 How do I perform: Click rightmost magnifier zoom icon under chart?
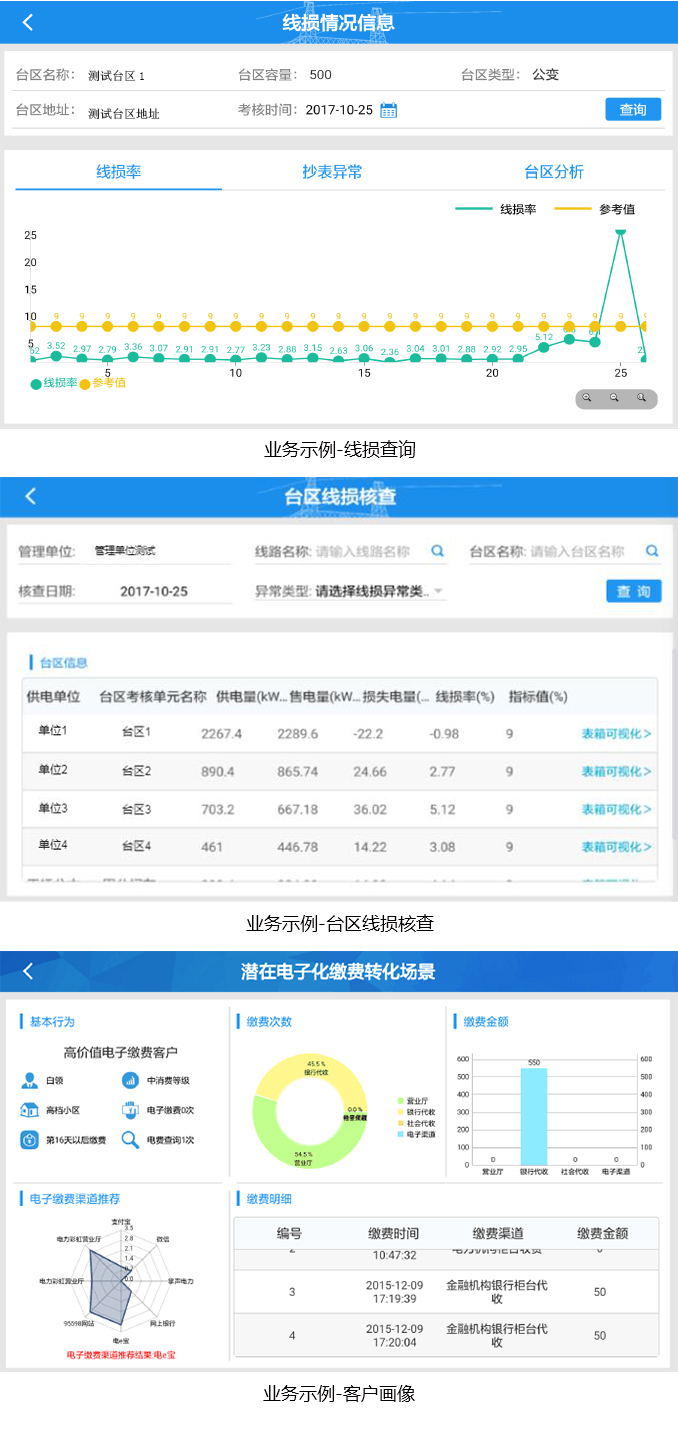[642, 398]
